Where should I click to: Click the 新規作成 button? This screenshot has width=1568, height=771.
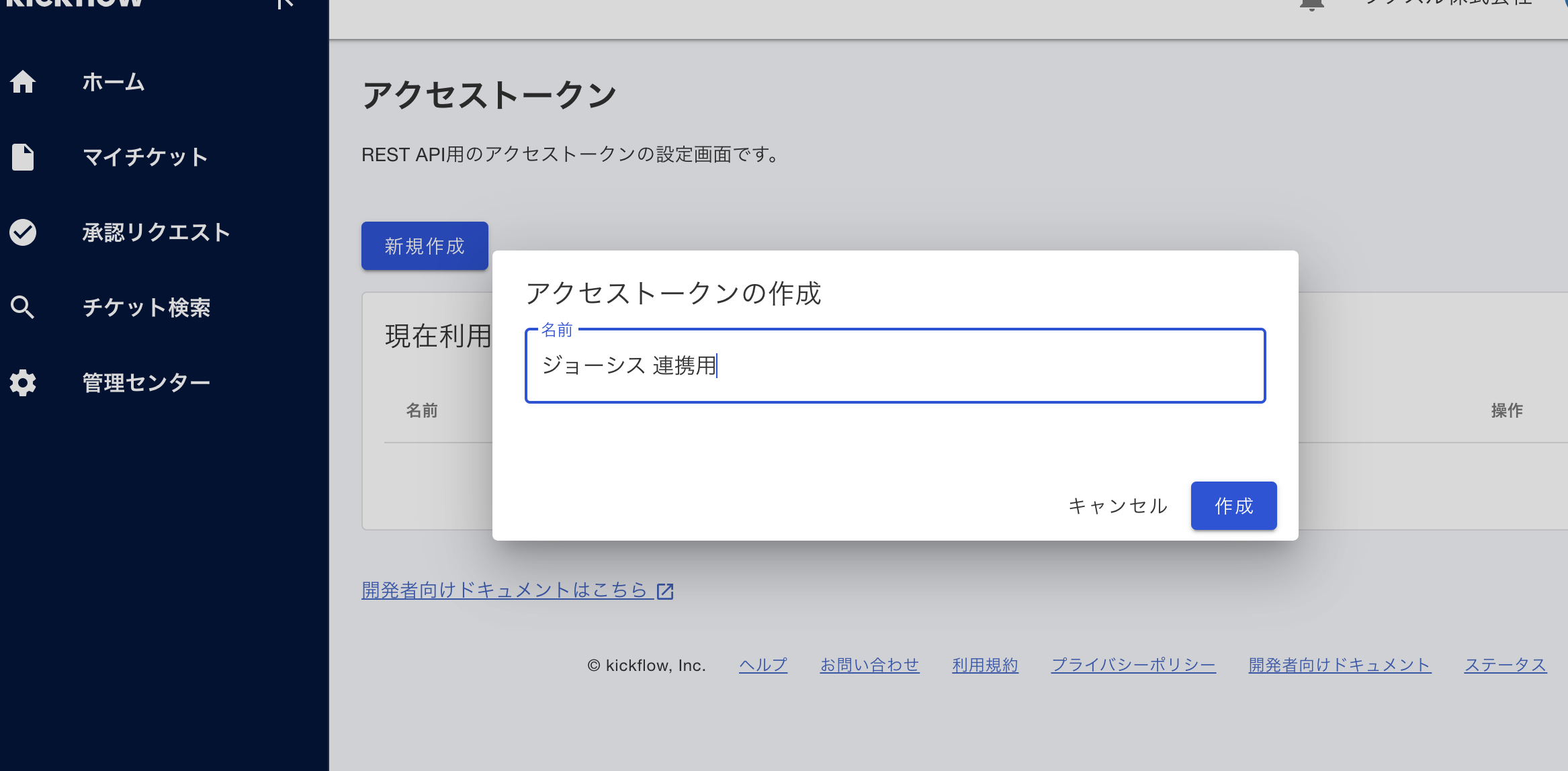click(425, 246)
